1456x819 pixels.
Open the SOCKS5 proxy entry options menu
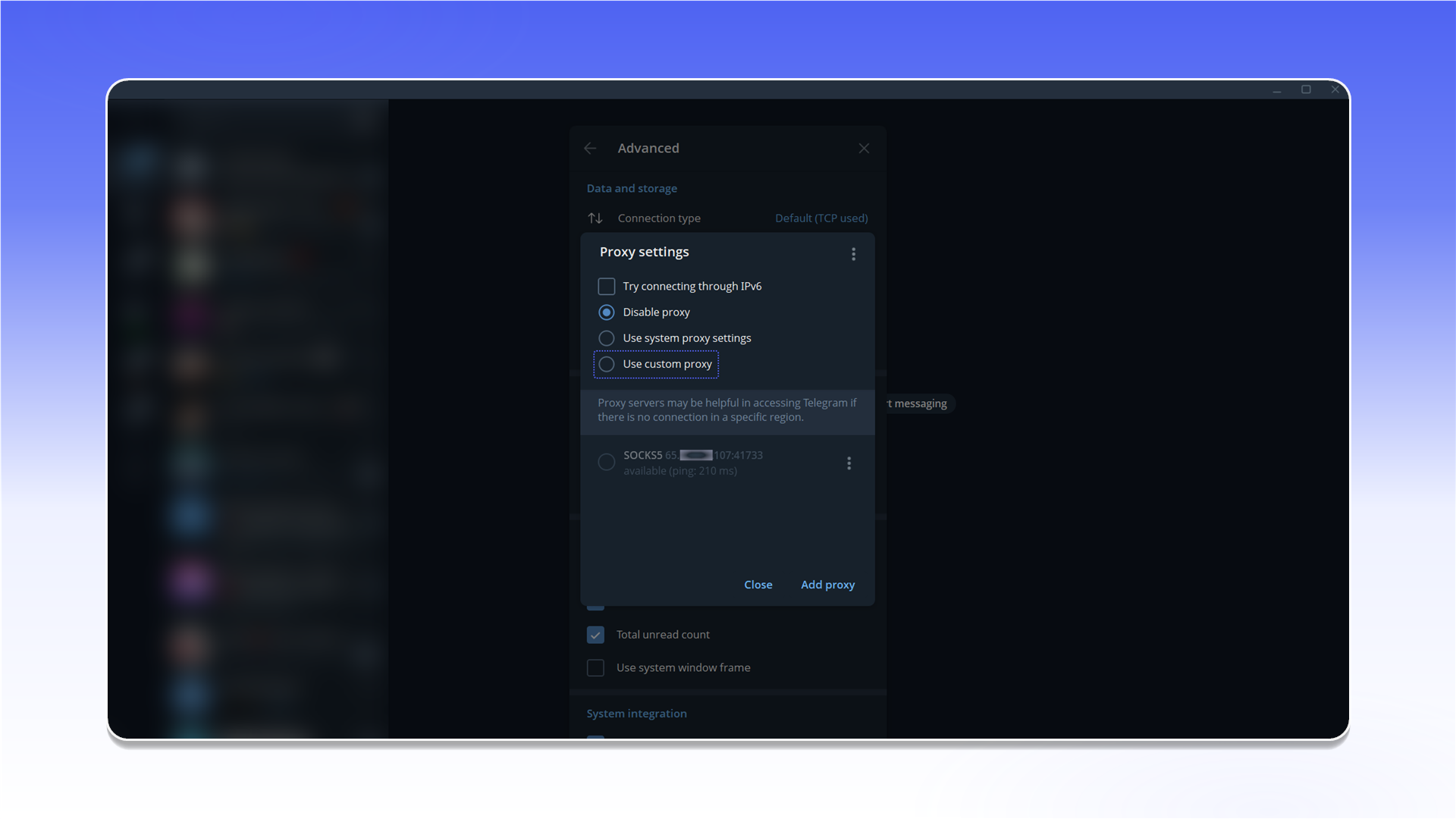[x=849, y=463]
